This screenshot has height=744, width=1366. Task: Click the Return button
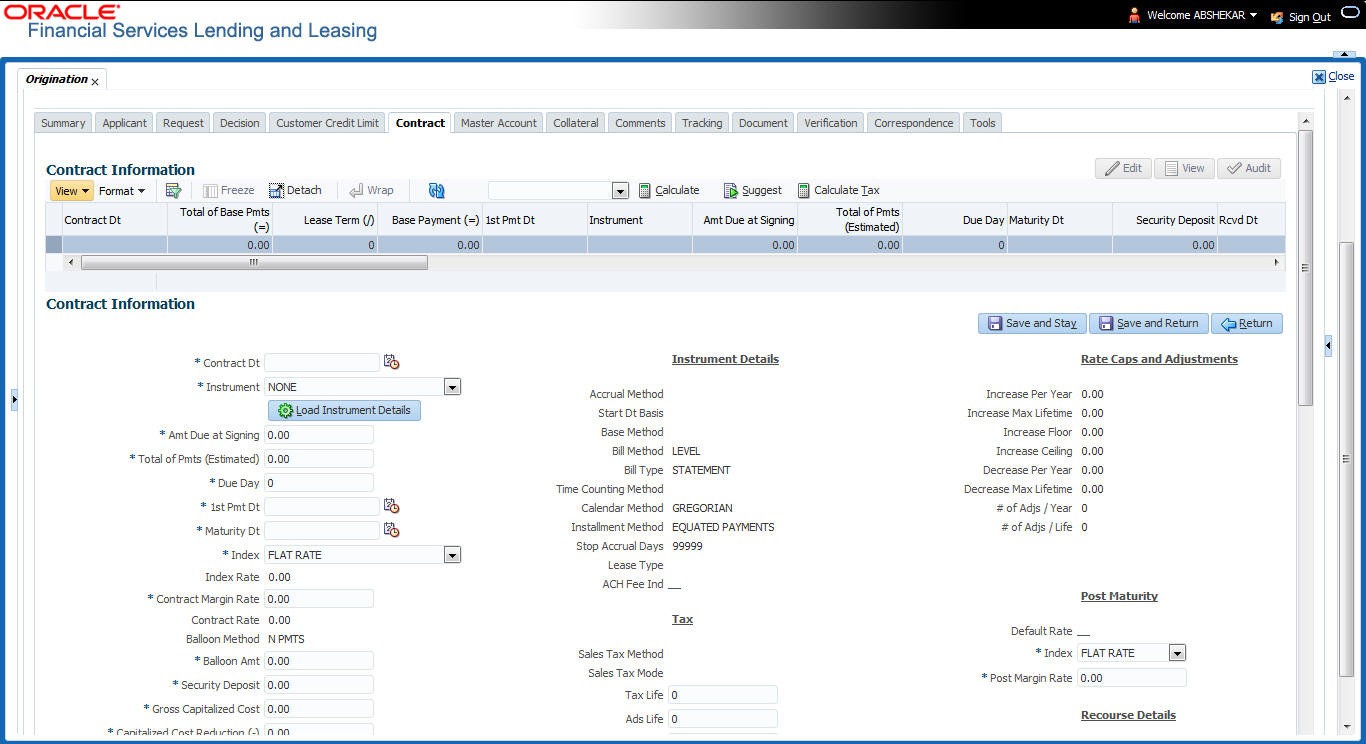pyautogui.click(x=1247, y=323)
